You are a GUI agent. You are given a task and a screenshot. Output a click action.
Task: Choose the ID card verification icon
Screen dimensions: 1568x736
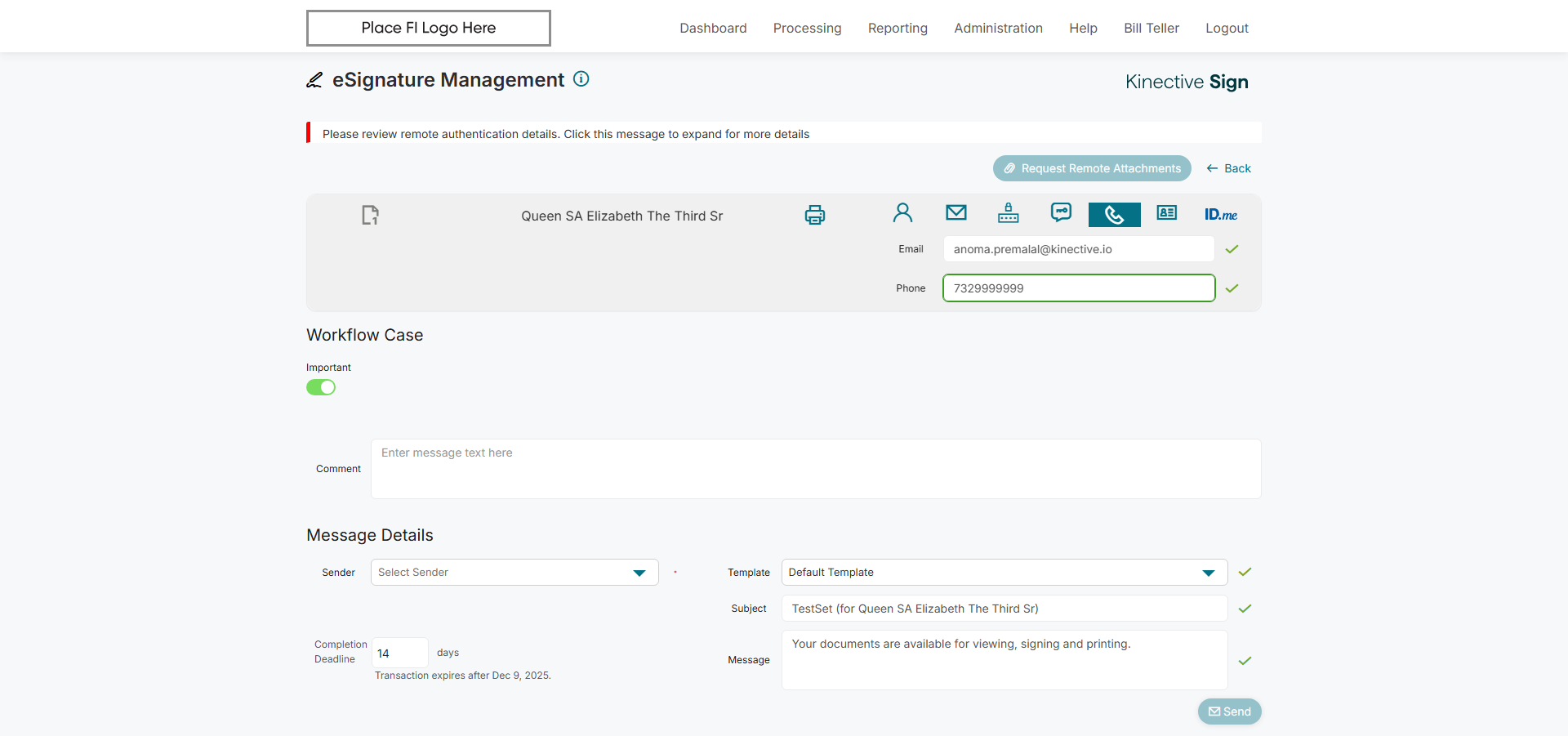1167,212
